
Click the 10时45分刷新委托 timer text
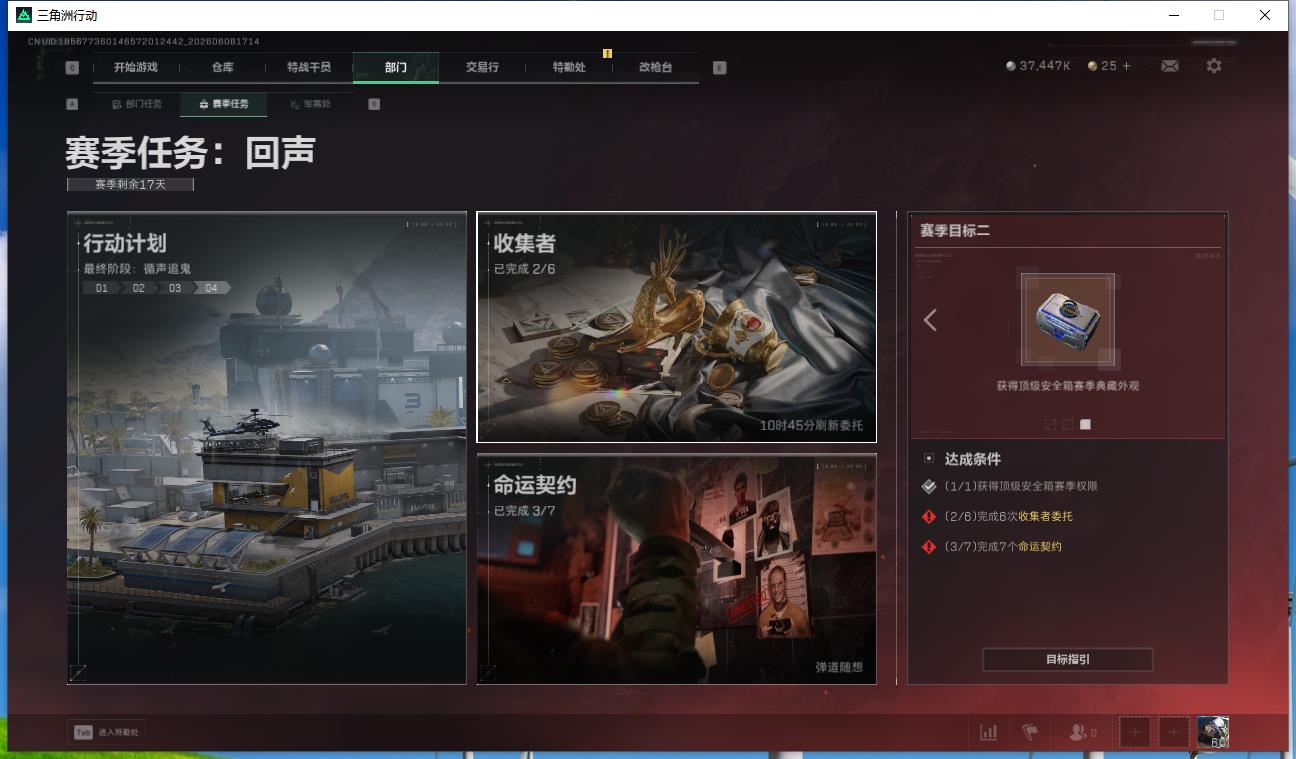pyautogui.click(x=811, y=425)
